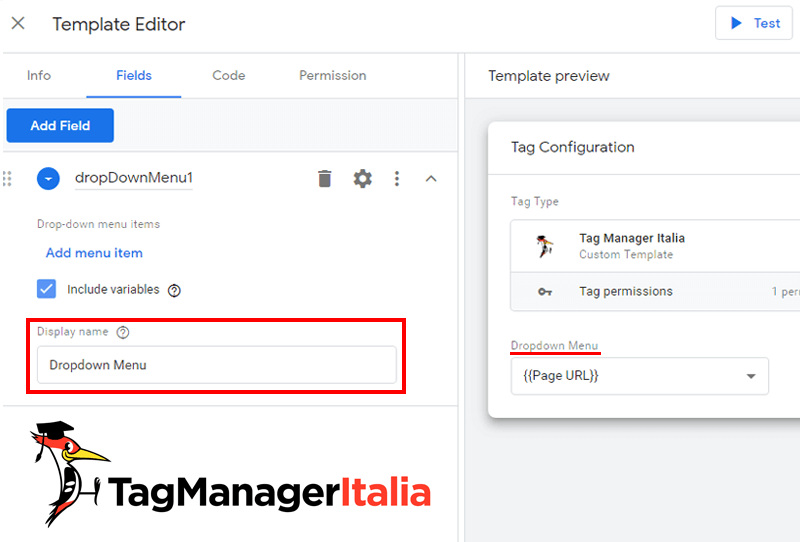Image resolution: width=800 pixels, height=542 pixels.
Task: Click the Drop-down menu items label
Action: point(98,224)
